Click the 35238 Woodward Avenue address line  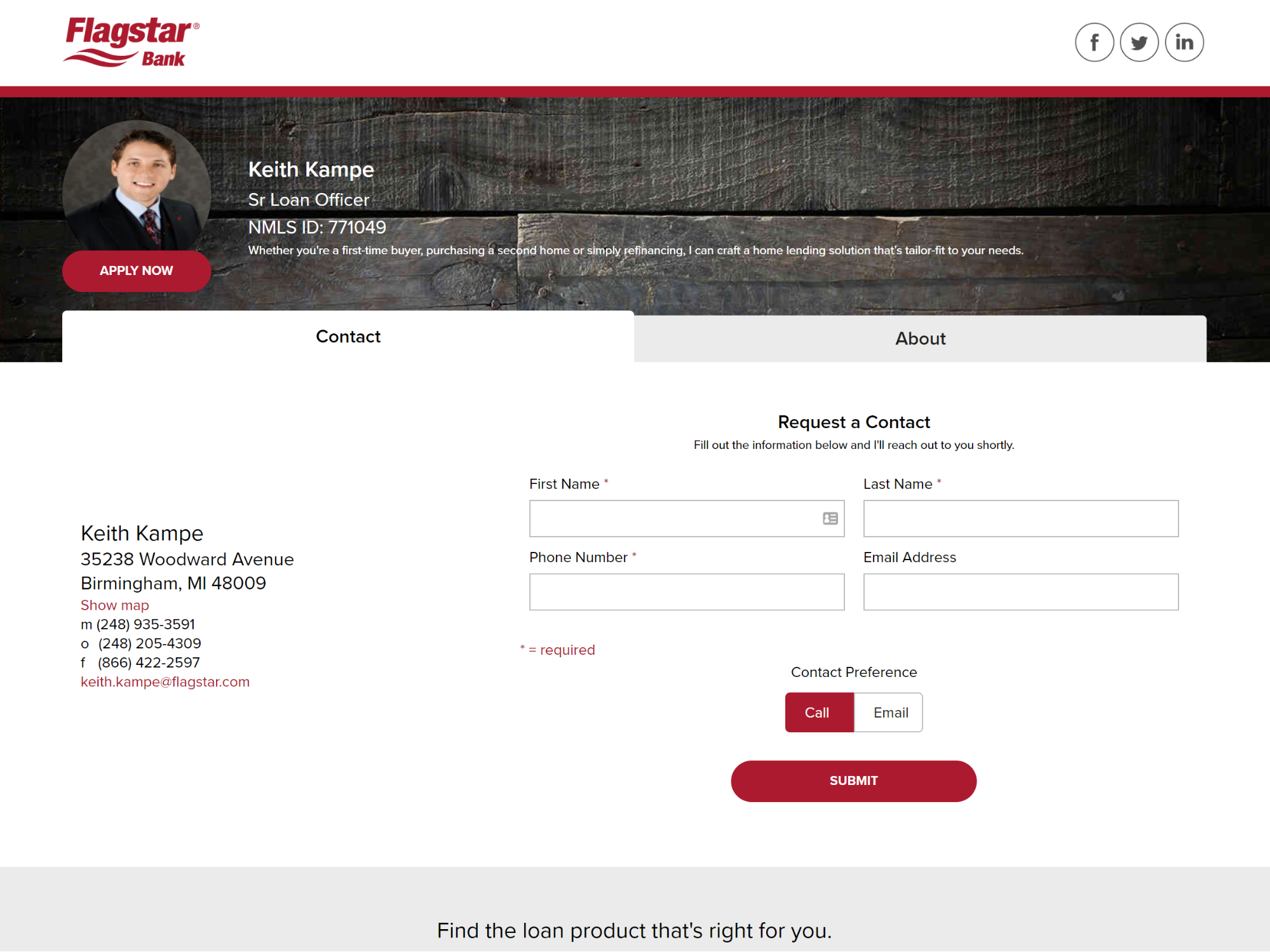click(187, 560)
